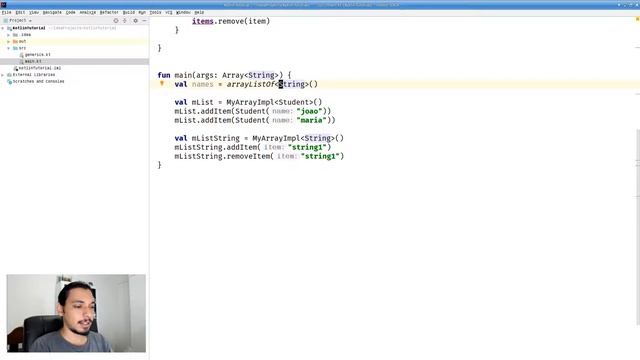
Task: Select Scratches and Consoles entry
Action: (38, 82)
